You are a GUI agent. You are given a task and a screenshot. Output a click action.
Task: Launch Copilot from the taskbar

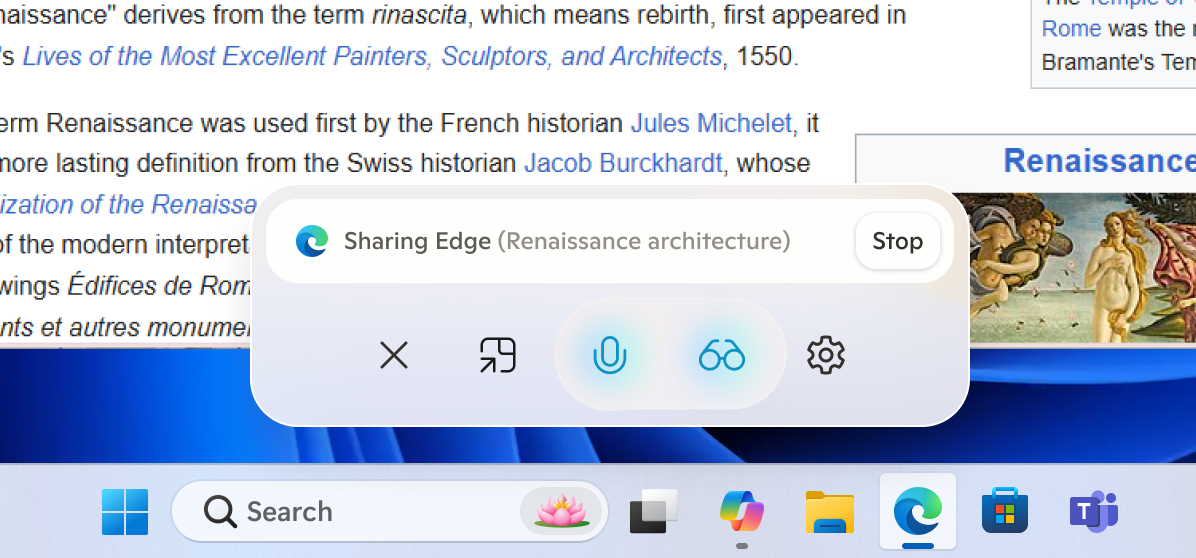[741, 512]
